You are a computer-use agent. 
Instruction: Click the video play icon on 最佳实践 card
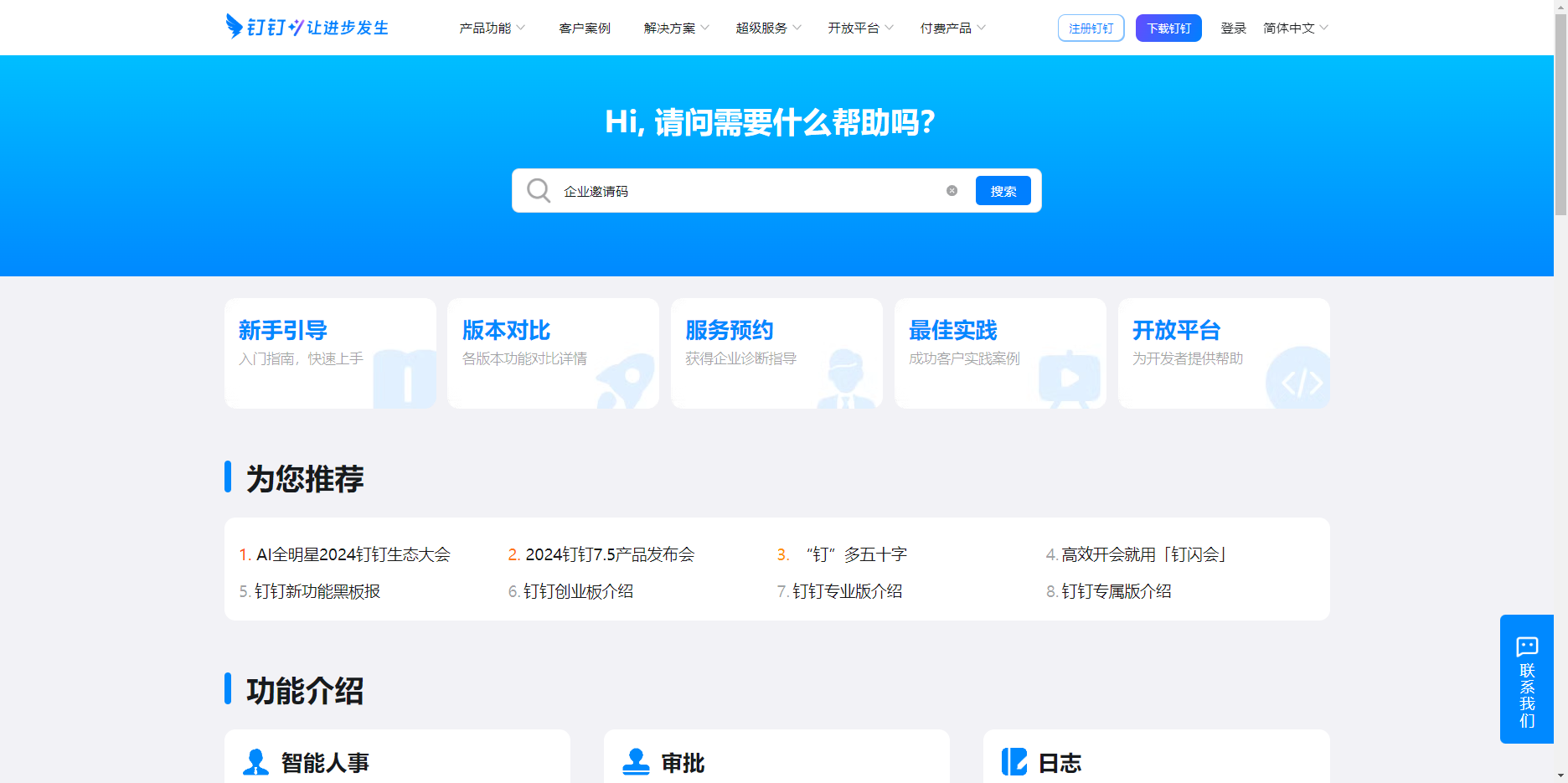(1070, 380)
